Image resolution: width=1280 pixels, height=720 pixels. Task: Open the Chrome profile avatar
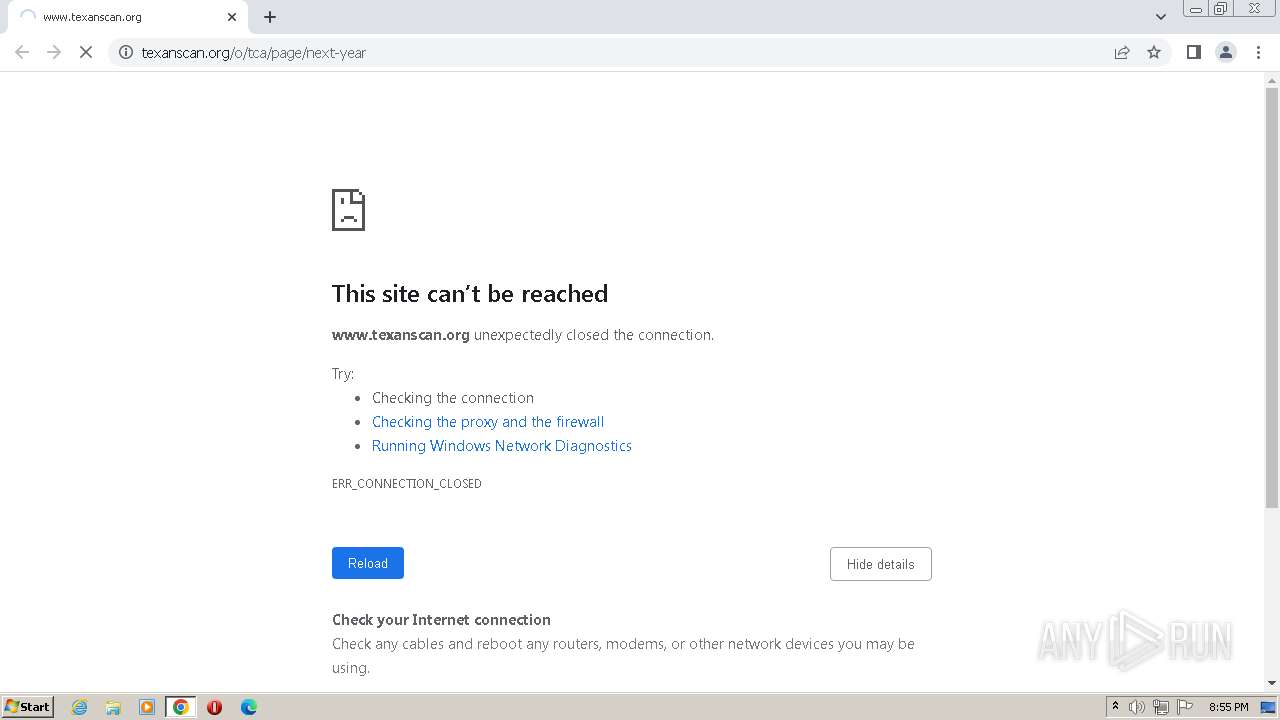pyautogui.click(x=1225, y=53)
